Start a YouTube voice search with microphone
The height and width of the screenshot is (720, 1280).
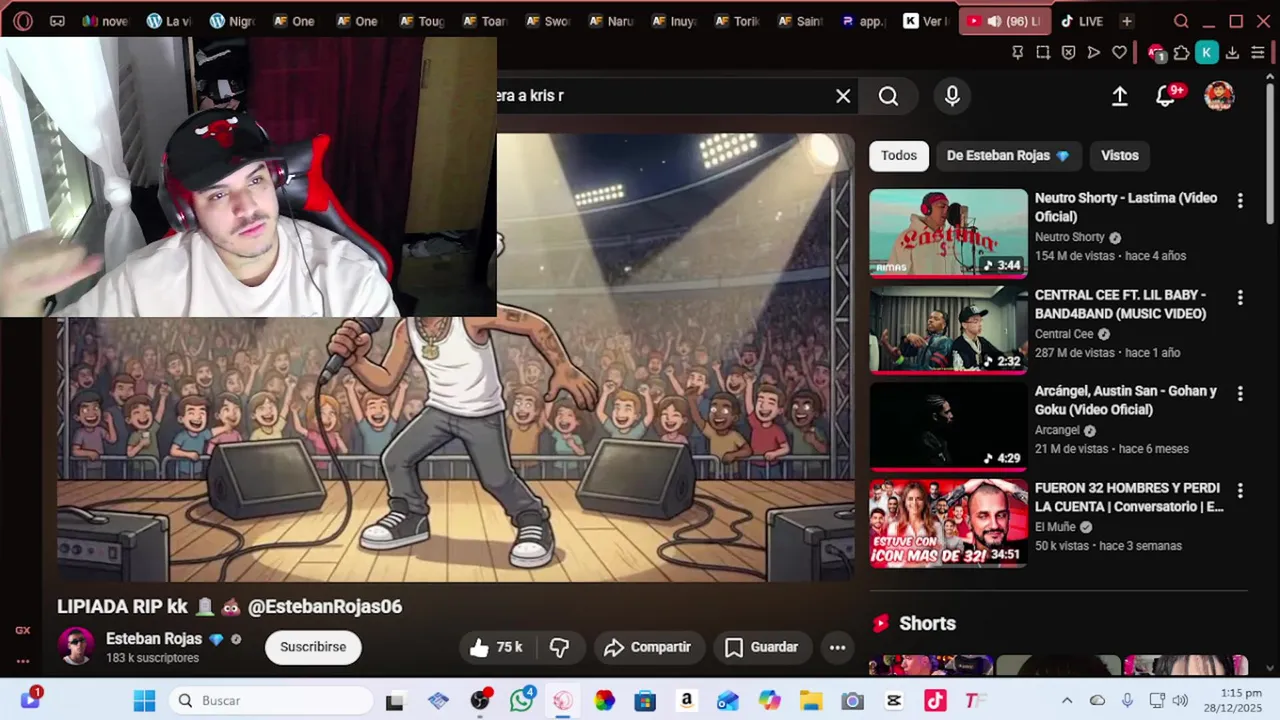tap(952, 96)
